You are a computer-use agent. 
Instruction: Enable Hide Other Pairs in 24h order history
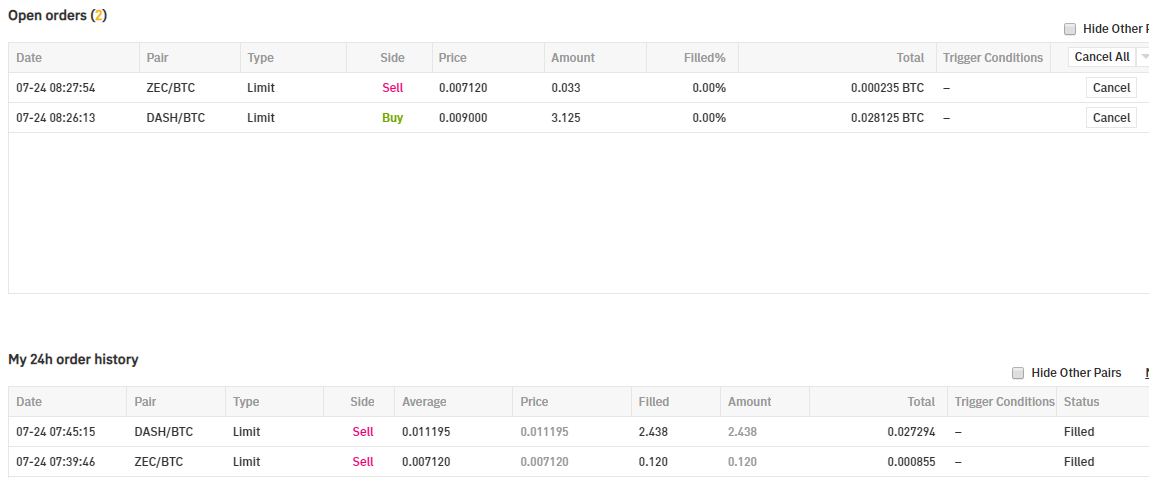[1018, 373]
